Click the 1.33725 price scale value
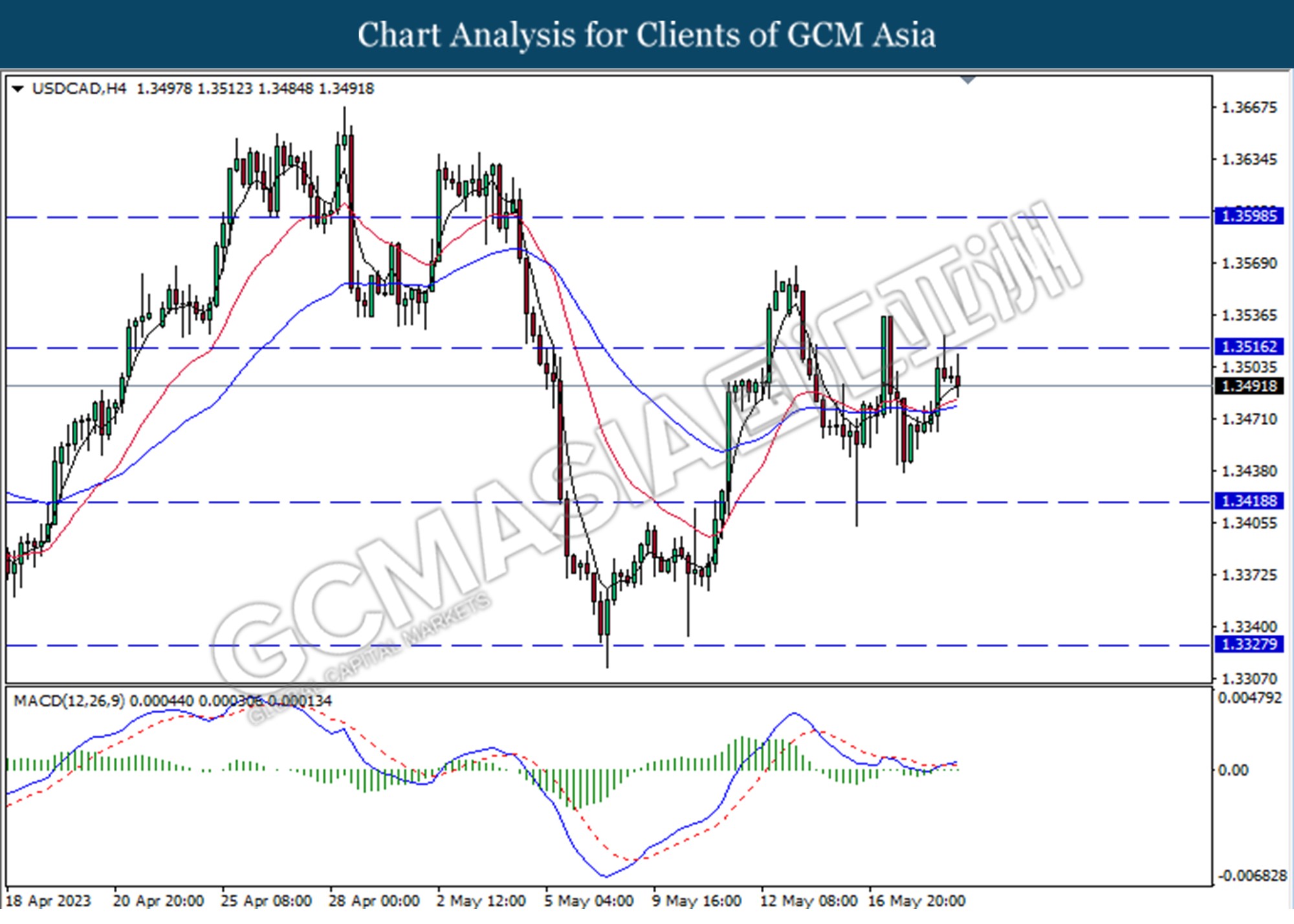The width and height of the screenshot is (1294, 924). (x=1249, y=575)
